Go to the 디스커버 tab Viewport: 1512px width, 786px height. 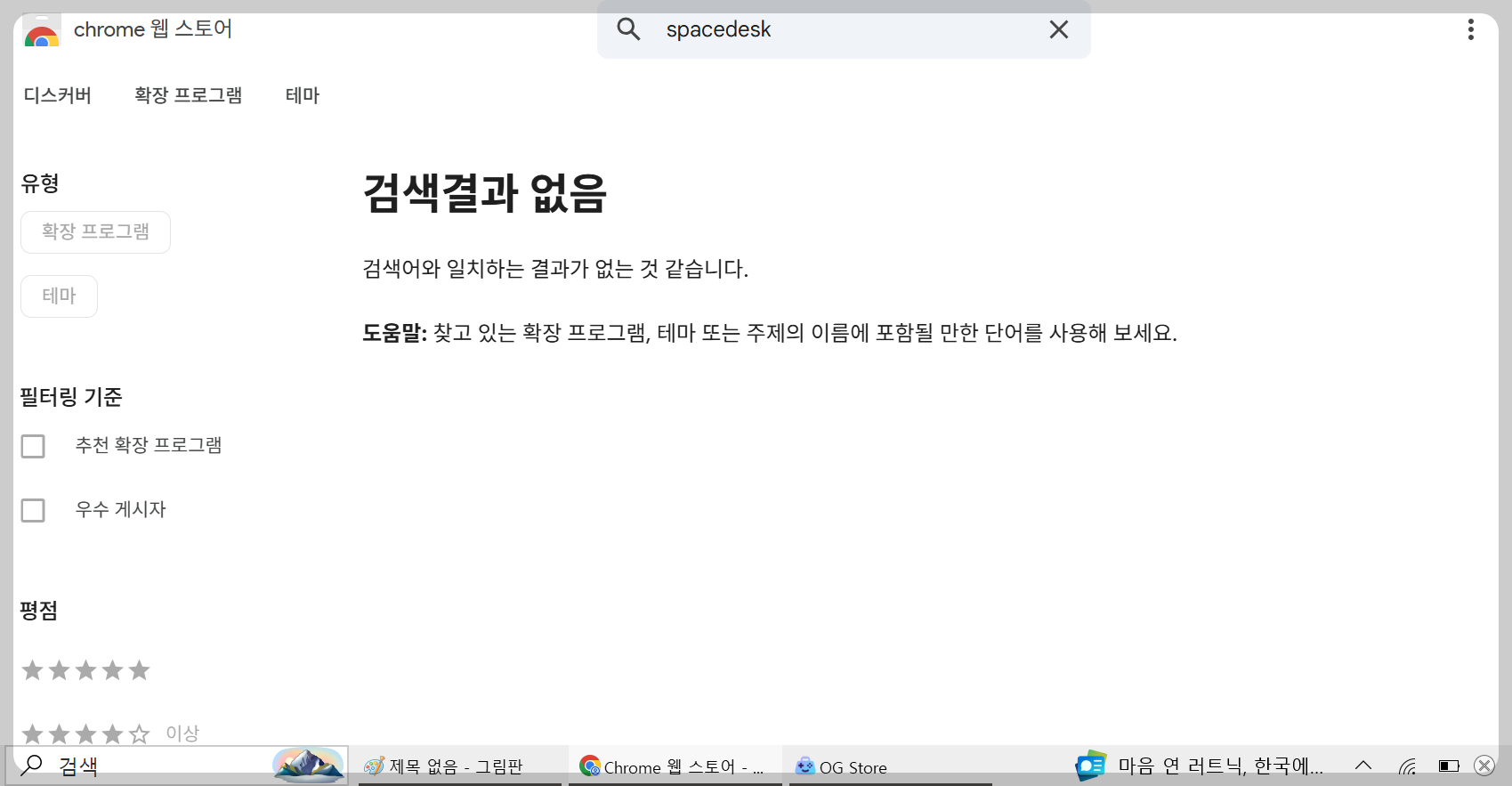pos(58,95)
